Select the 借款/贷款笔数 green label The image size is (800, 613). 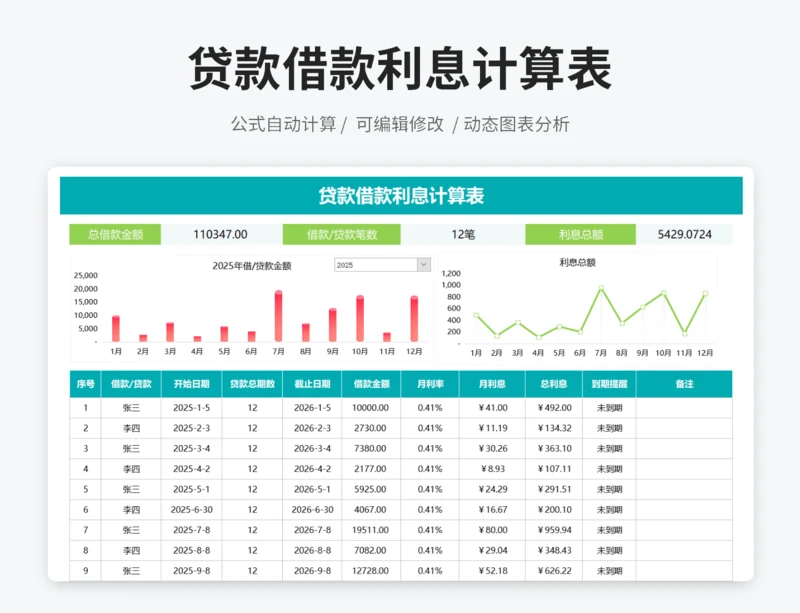[342, 234]
